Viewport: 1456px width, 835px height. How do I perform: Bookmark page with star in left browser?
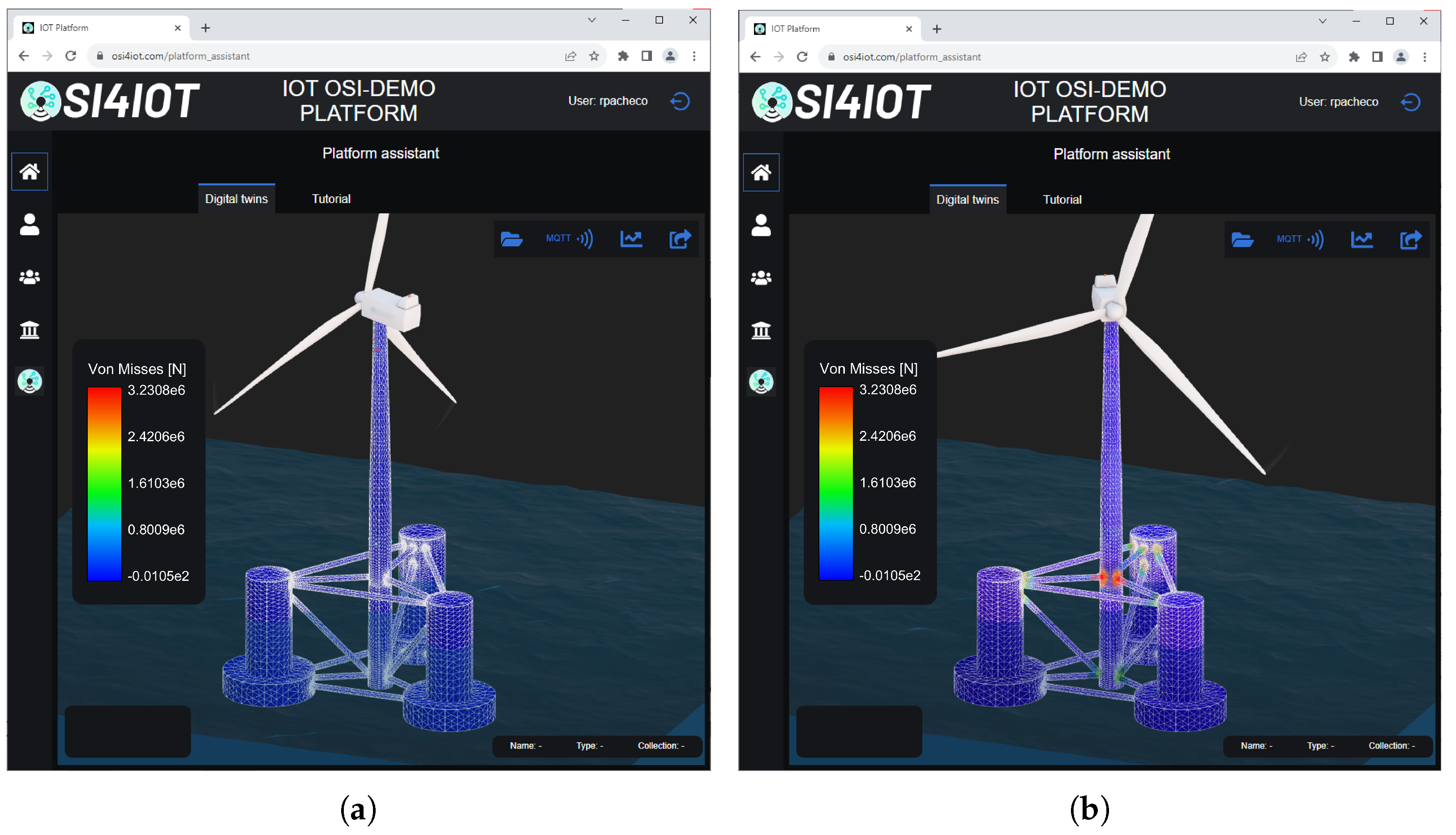594,56
